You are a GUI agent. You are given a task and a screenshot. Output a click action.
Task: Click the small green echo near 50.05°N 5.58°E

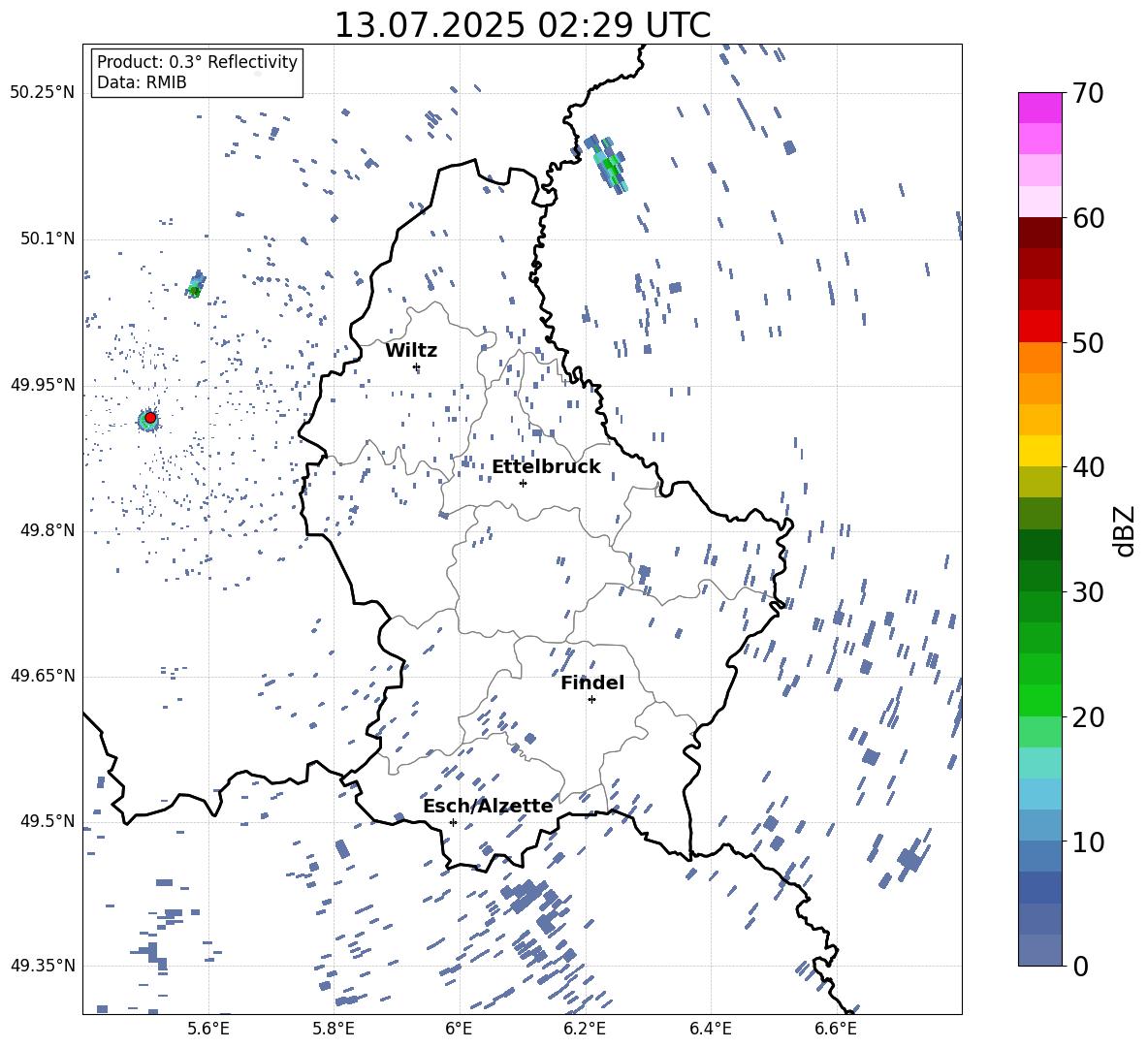[x=196, y=285]
